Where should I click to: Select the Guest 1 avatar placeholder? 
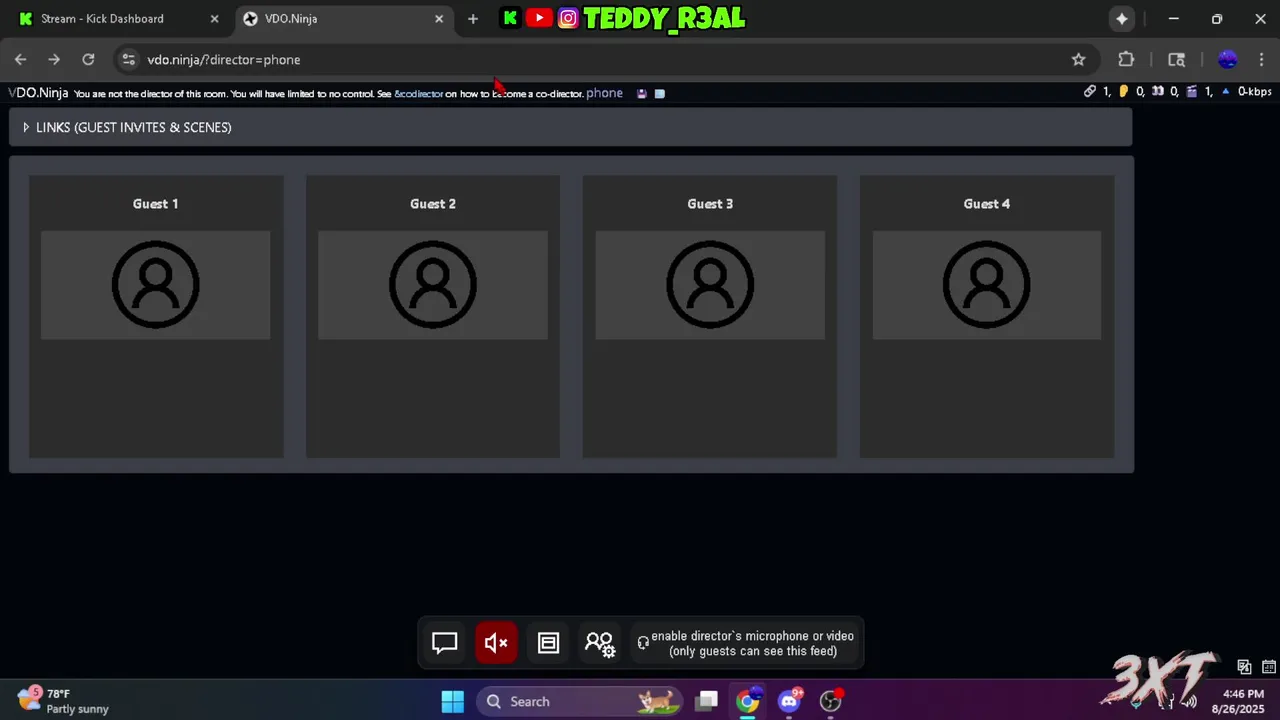[x=155, y=285]
